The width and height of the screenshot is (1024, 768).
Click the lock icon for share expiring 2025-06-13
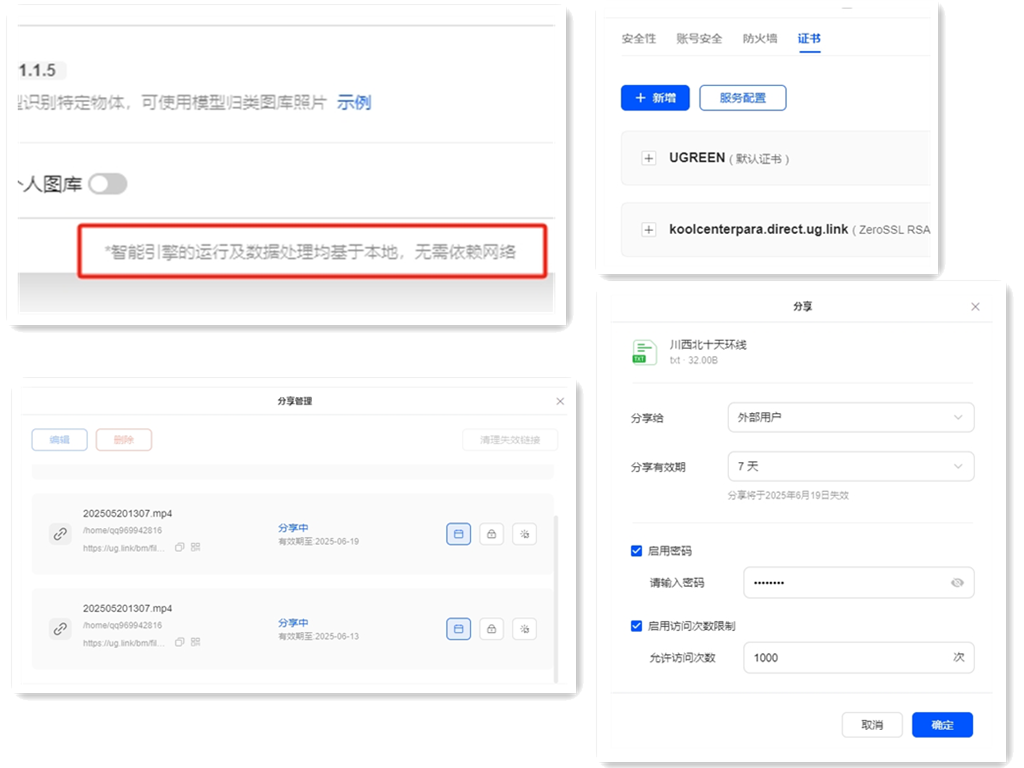pos(491,629)
